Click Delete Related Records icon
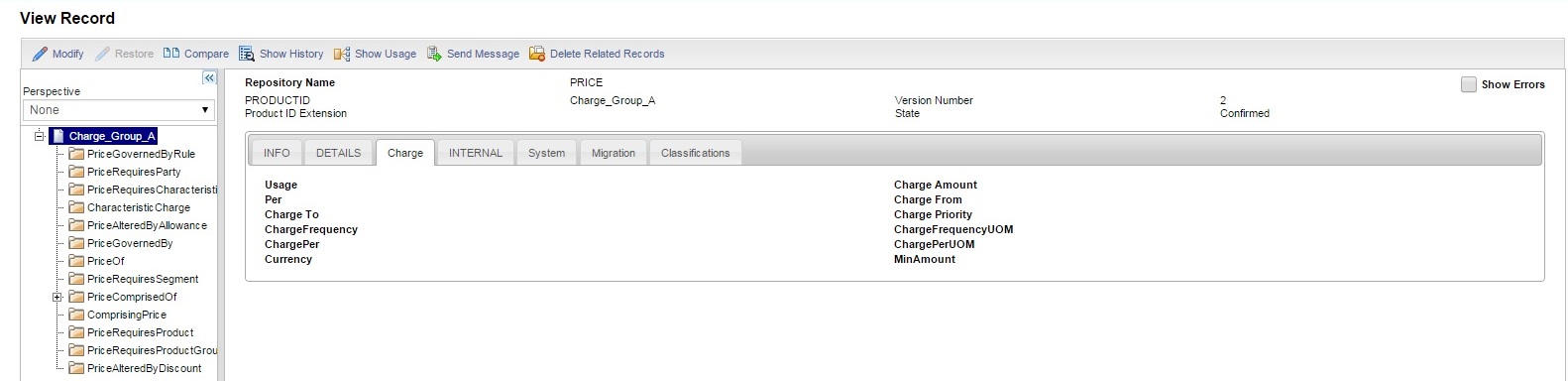 coord(537,54)
